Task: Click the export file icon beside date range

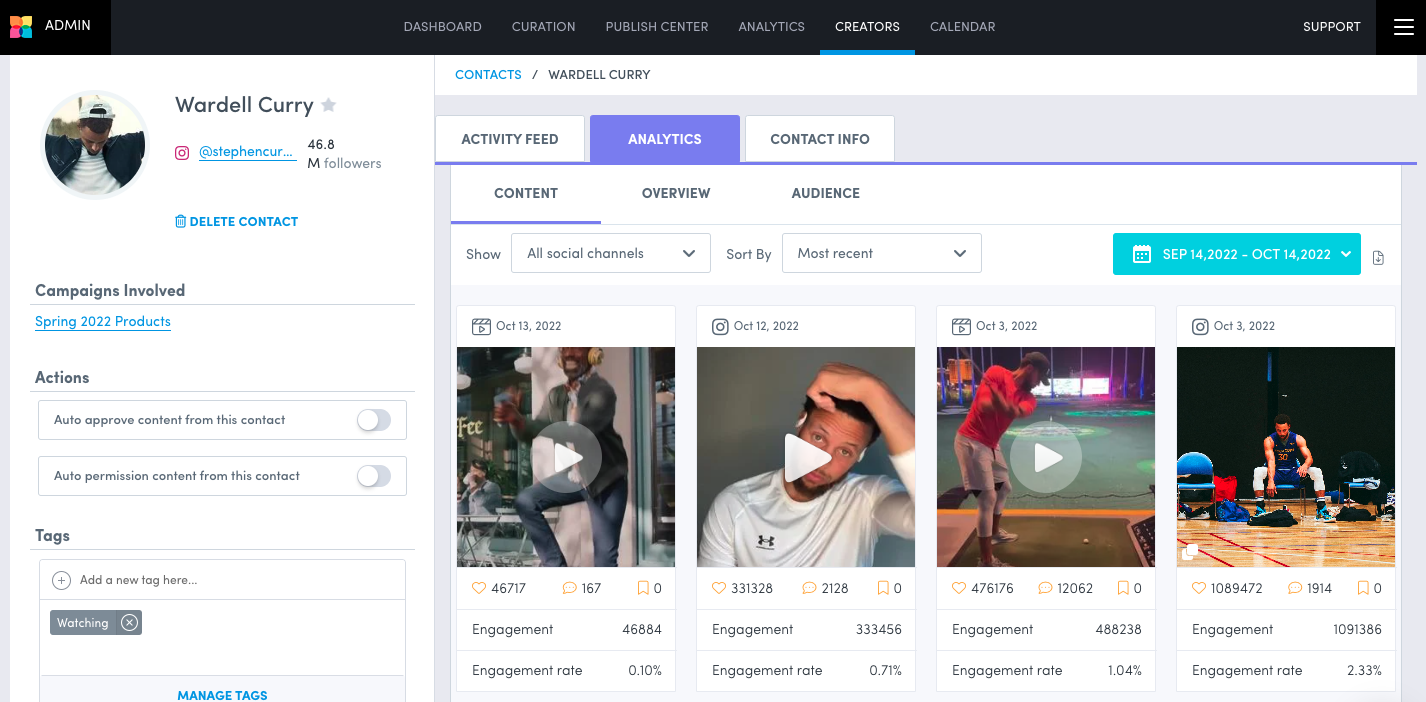Action: 1378,257
